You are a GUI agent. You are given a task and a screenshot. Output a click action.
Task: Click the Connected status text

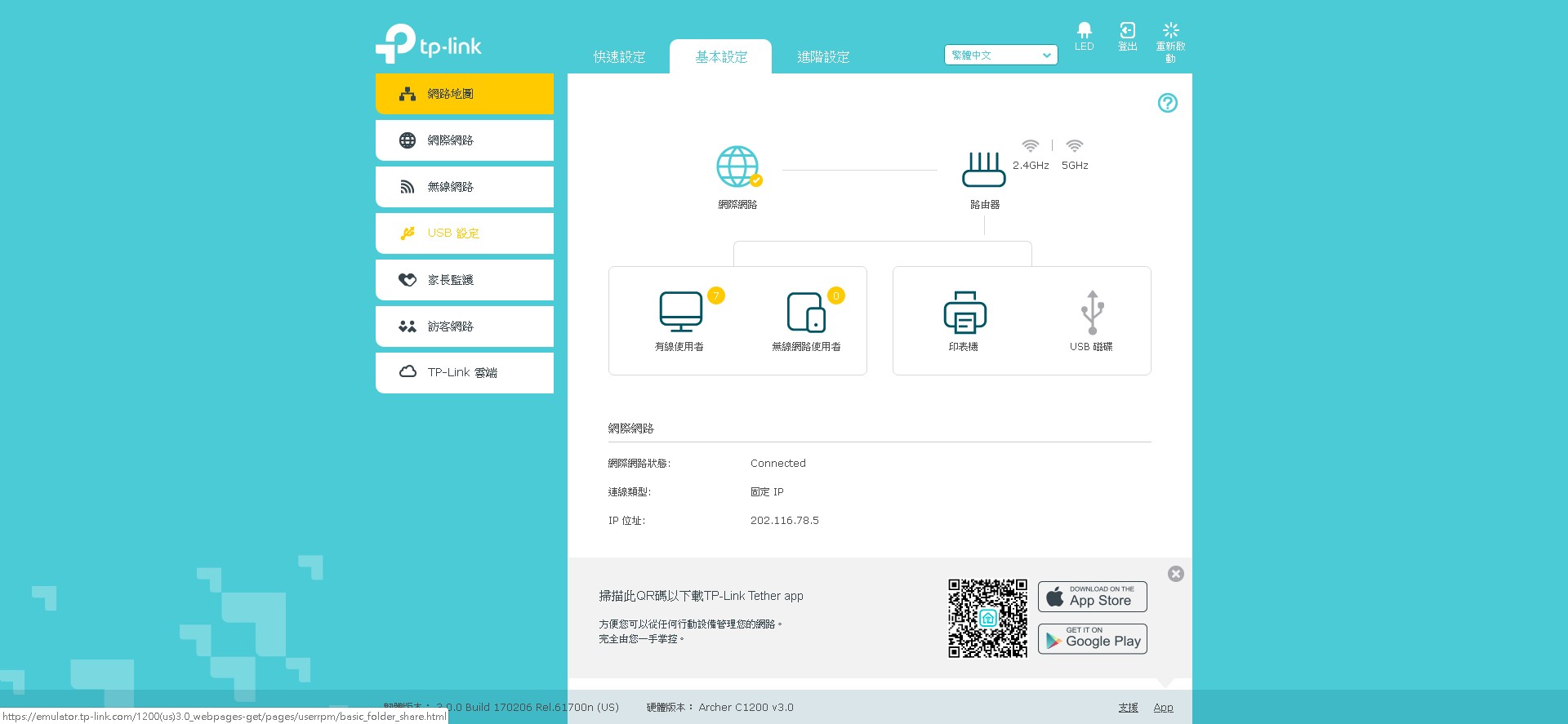778,464
